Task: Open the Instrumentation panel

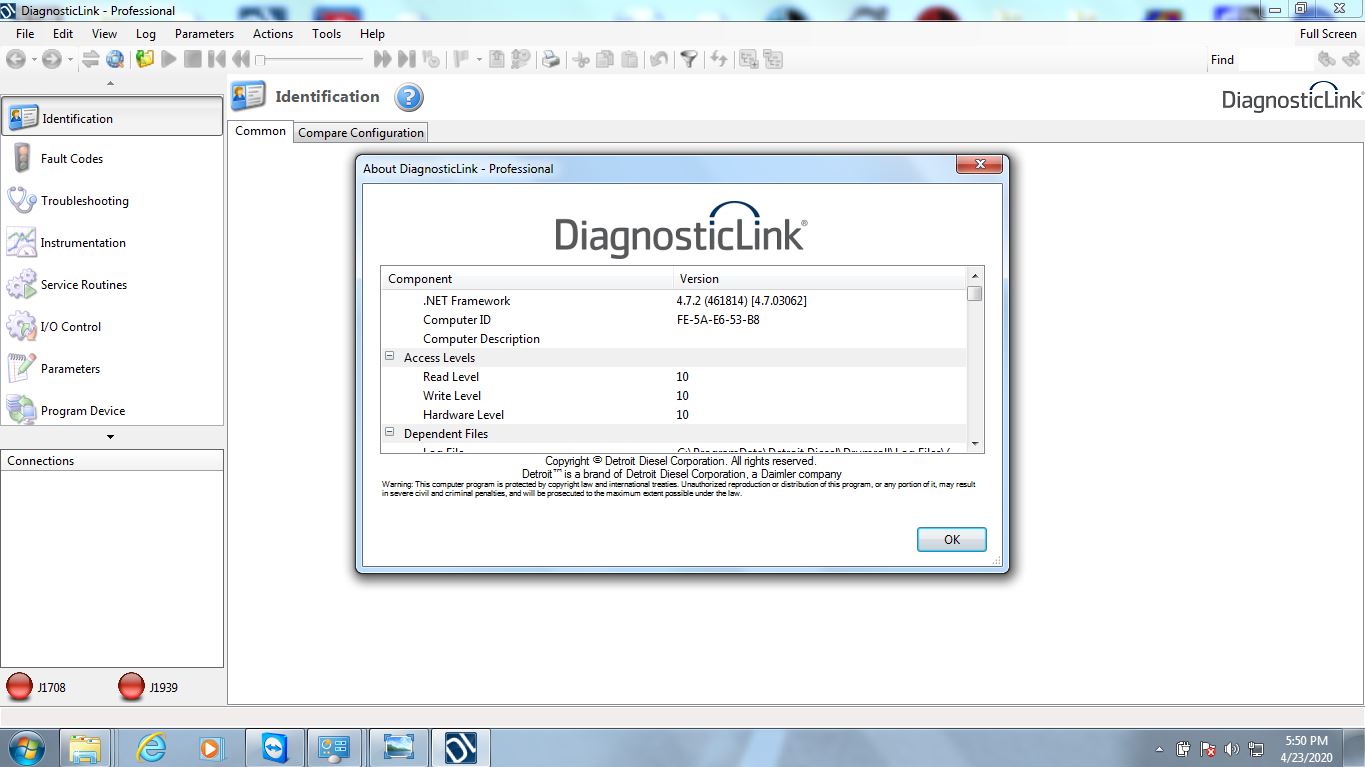Action: pyautogui.click(x=112, y=242)
